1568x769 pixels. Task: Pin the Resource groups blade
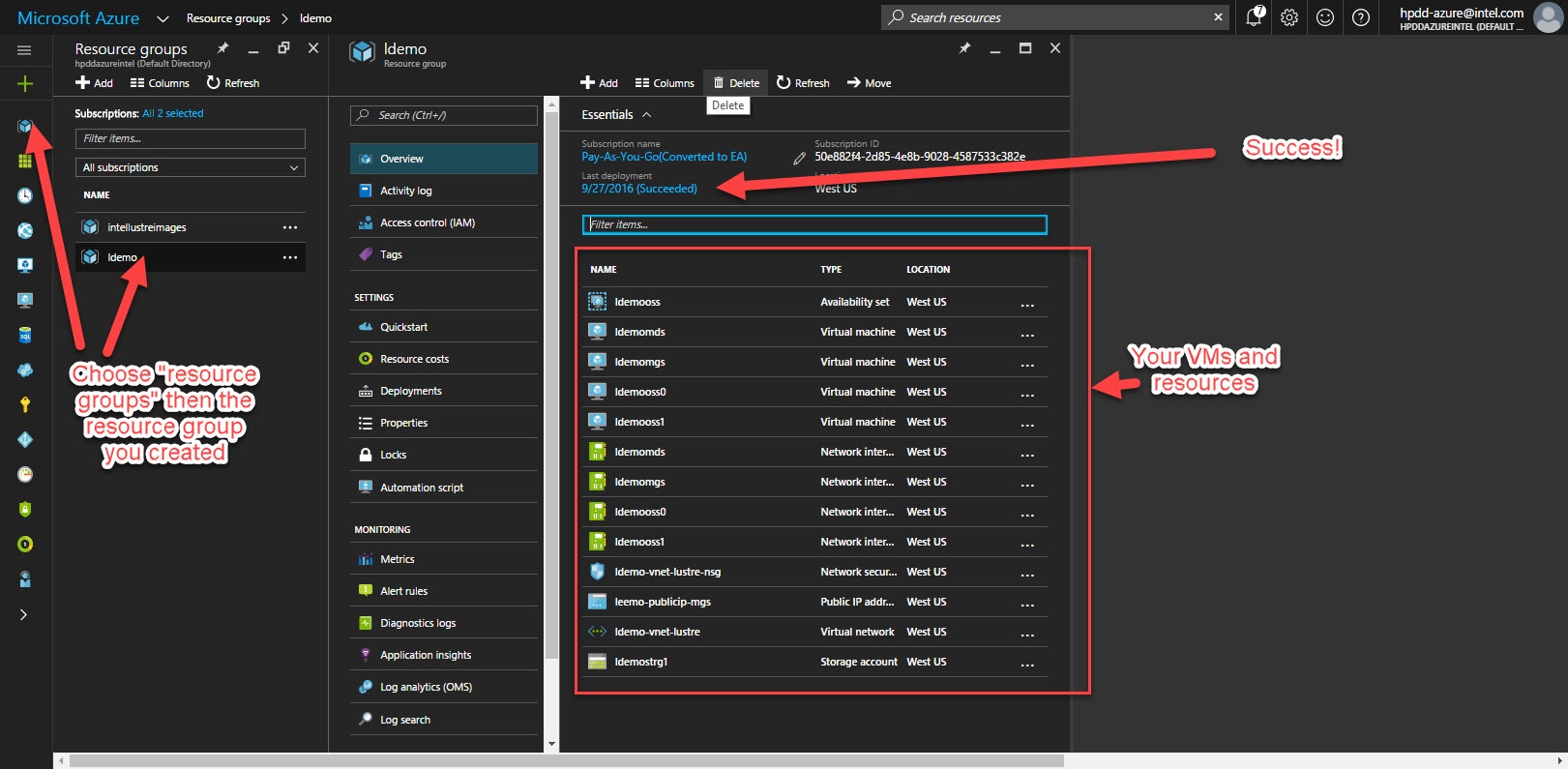tap(222, 48)
